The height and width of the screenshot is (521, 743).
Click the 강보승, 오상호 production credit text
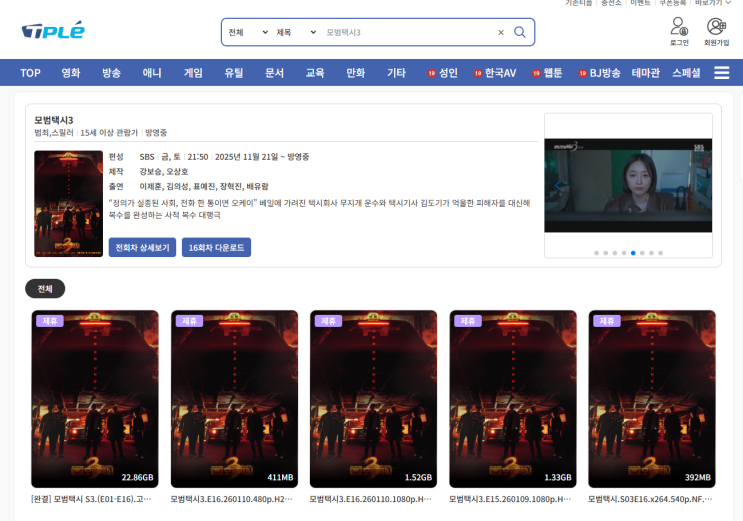pyautogui.click(x=163, y=172)
